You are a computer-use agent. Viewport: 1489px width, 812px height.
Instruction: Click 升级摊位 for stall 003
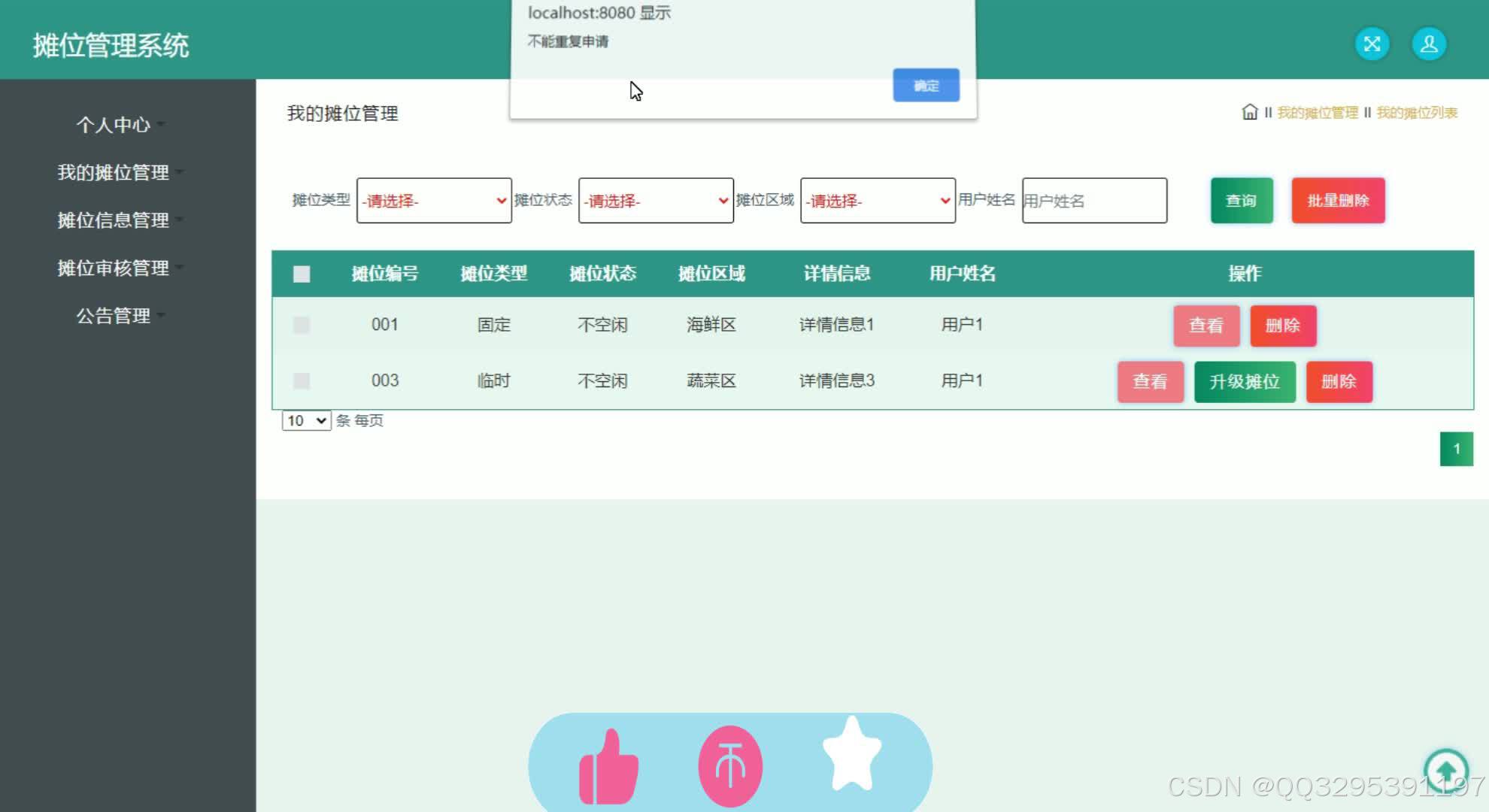tap(1245, 381)
